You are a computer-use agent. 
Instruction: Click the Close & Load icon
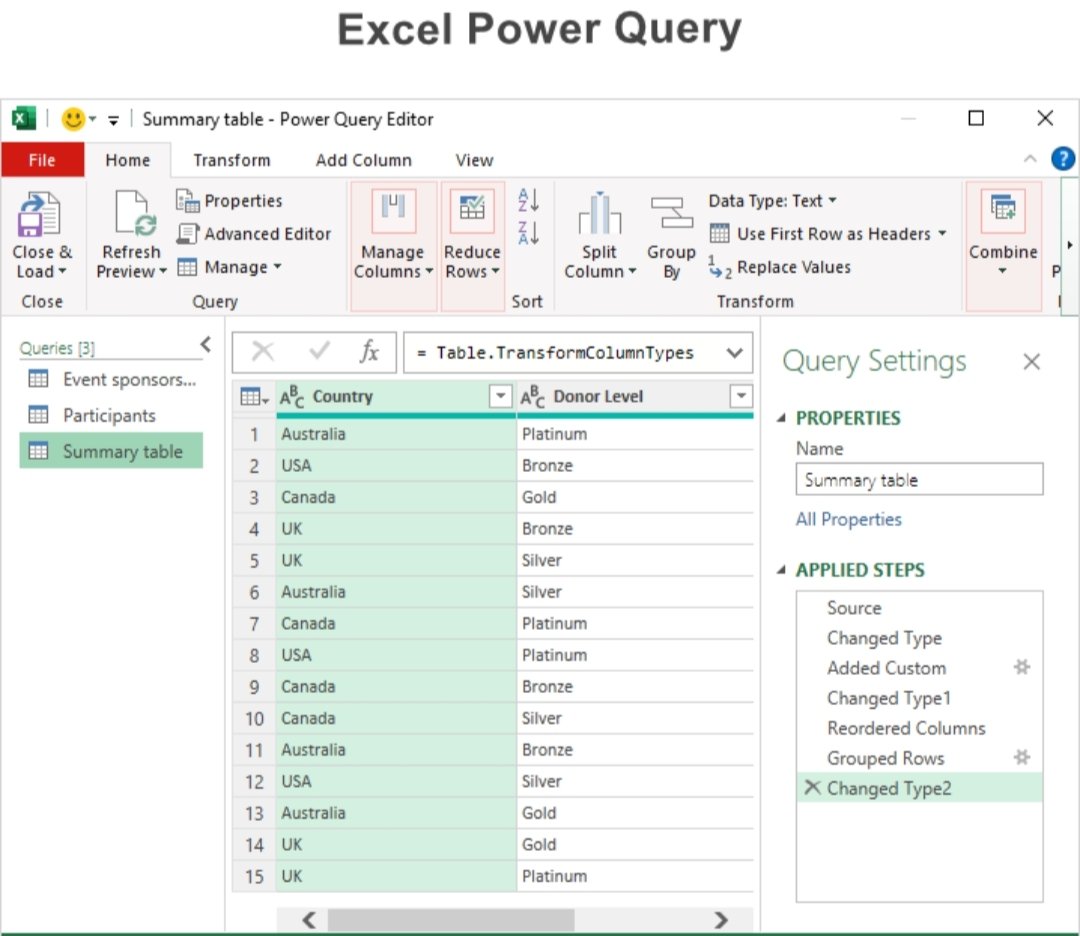[39, 214]
